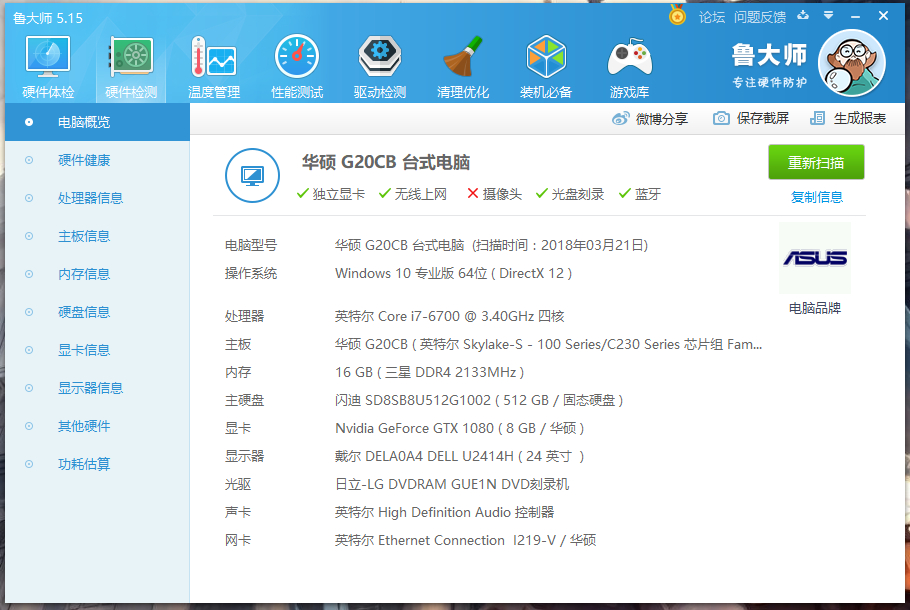Click the GeForce GTX 1080 graphics value
910x610 pixels.
460,428
